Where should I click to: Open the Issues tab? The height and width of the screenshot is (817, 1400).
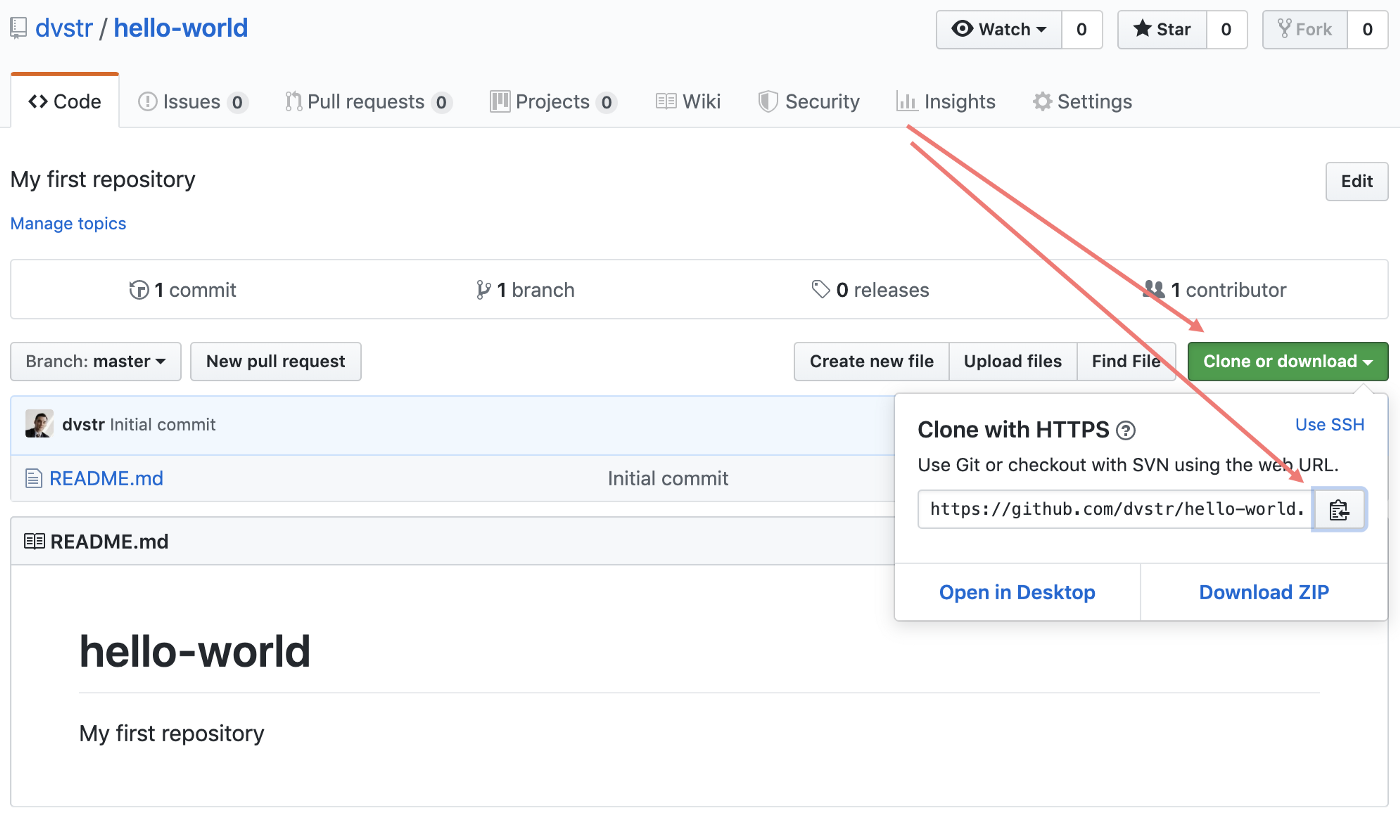(x=193, y=101)
